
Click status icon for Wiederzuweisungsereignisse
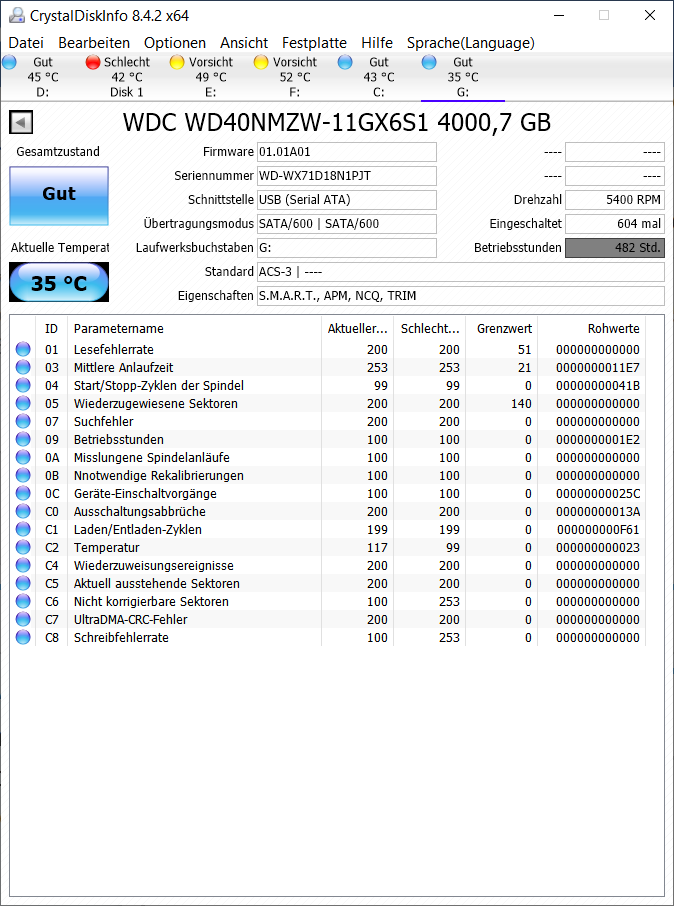[x=23, y=565]
